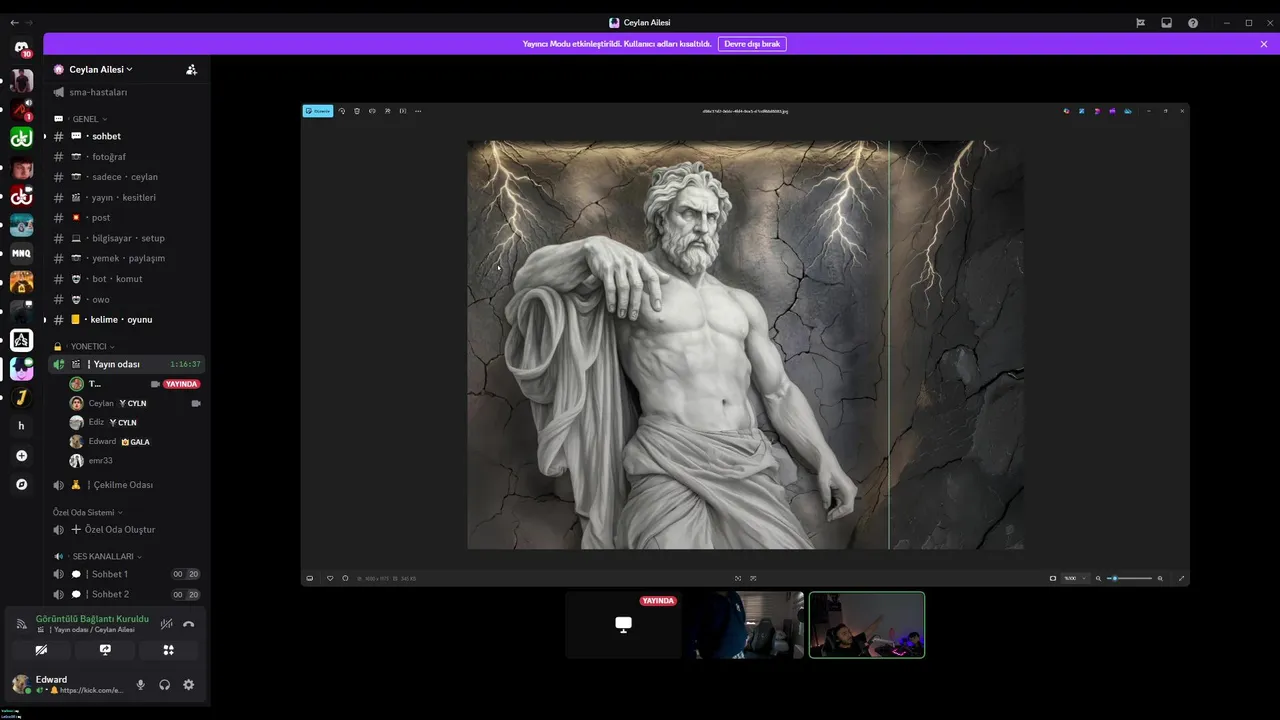Click the delete trash icon in photo viewer

(357, 111)
